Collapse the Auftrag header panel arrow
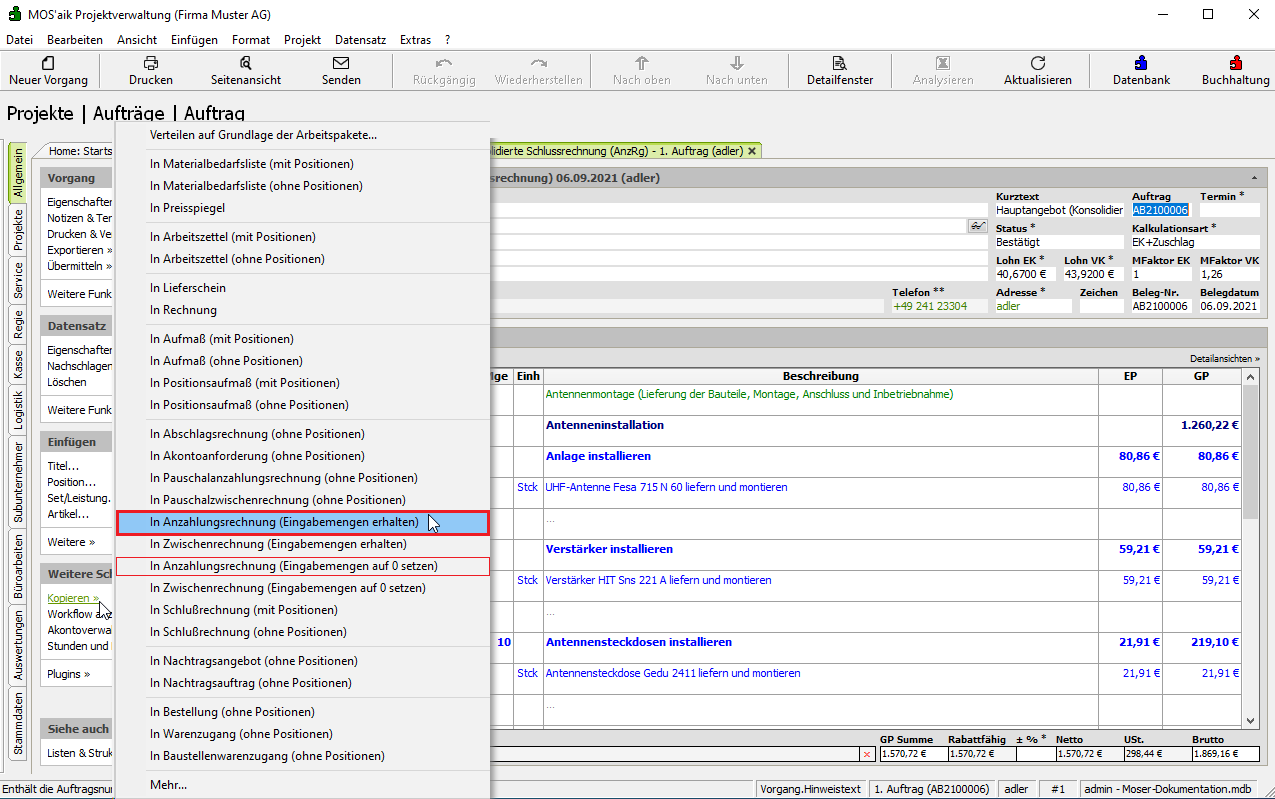Viewport: 1275px width, 799px height. [1254, 178]
